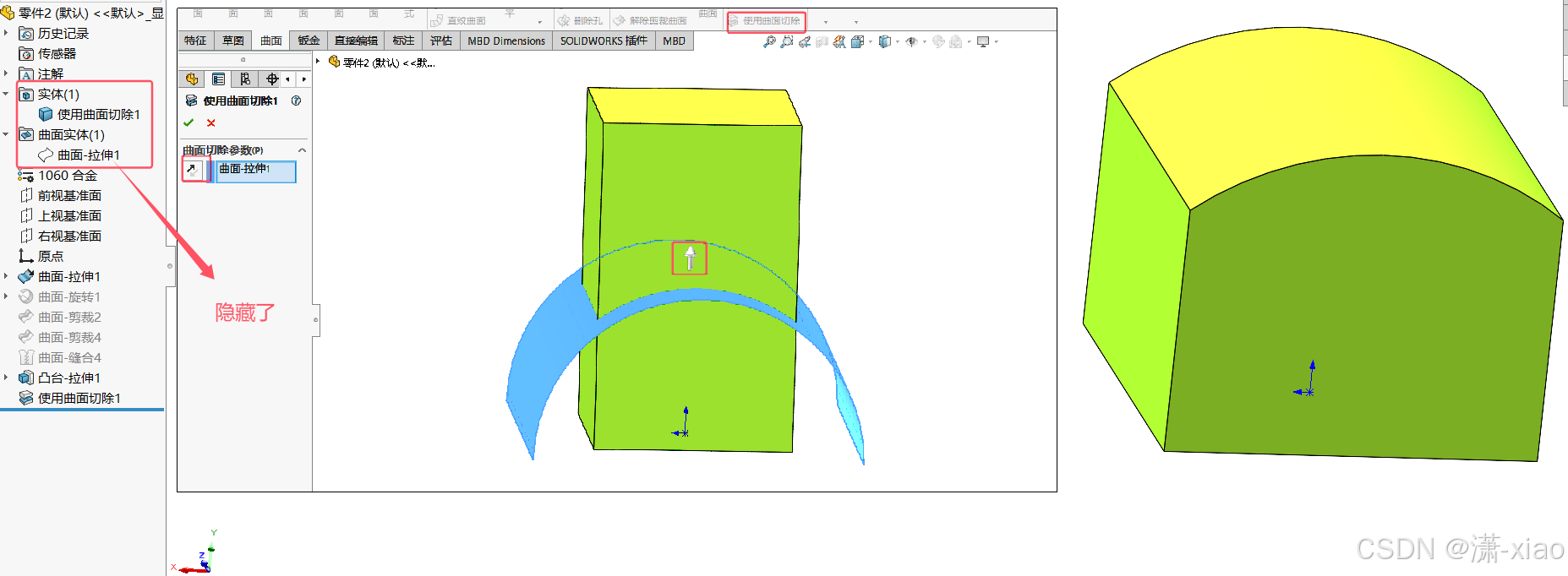Open the 钣金 tab

(309, 41)
